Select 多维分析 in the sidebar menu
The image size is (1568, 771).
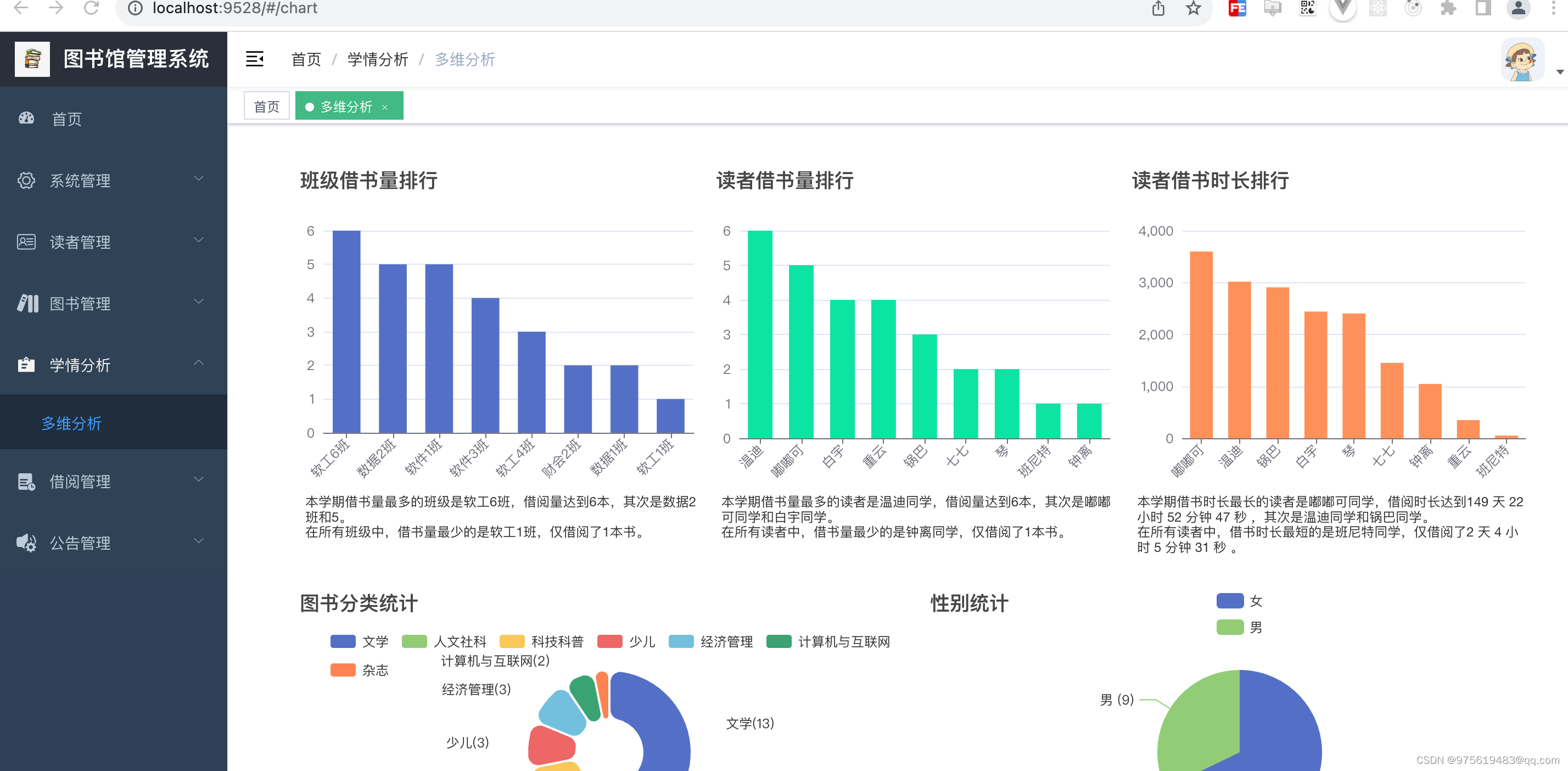(x=71, y=423)
